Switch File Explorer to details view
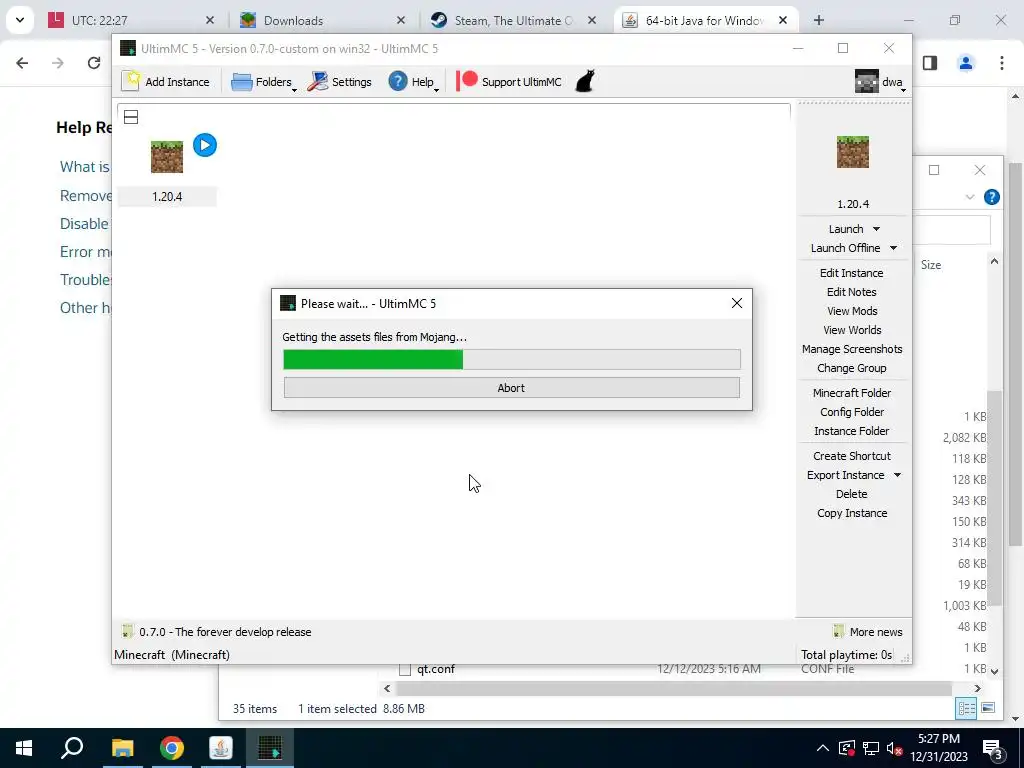Image resolution: width=1024 pixels, height=768 pixels. (966, 708)
